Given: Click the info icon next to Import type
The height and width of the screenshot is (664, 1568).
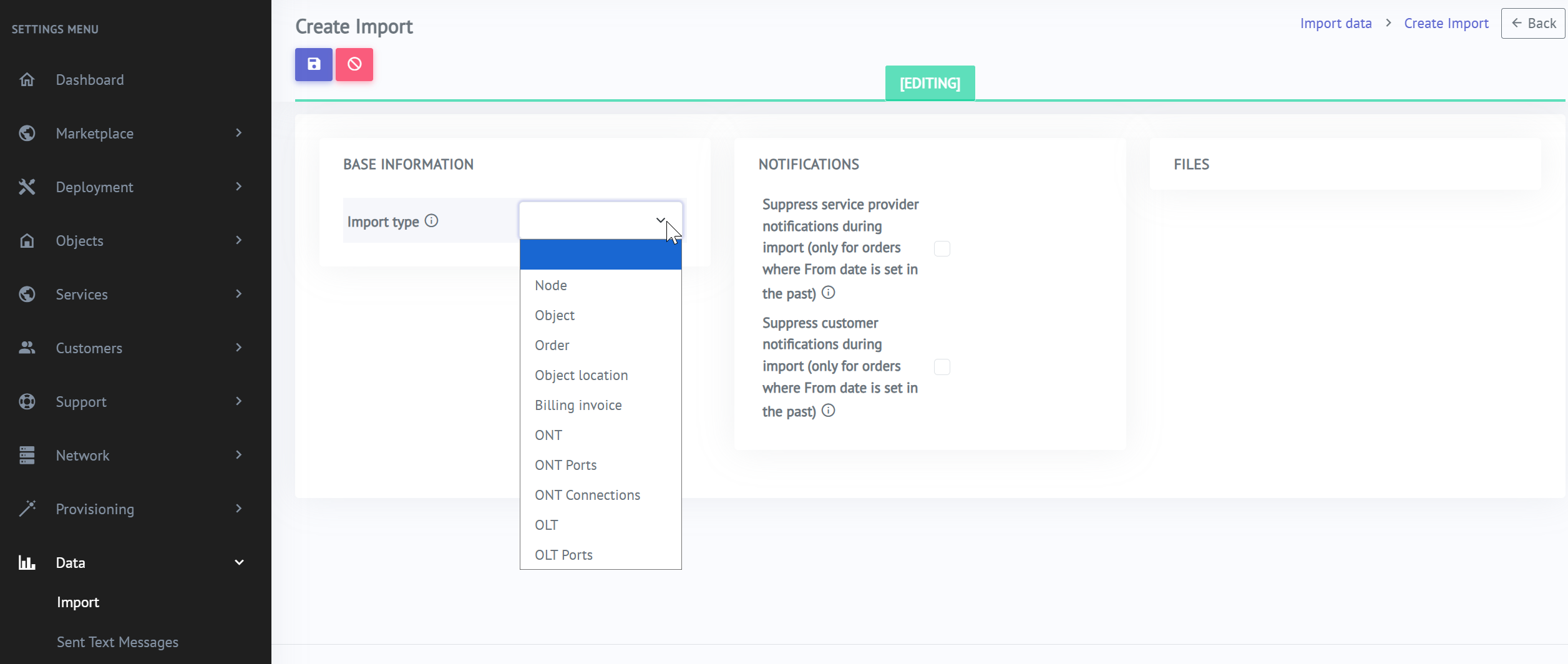Looking at the screenshot, I should click(x=431, y=221).
